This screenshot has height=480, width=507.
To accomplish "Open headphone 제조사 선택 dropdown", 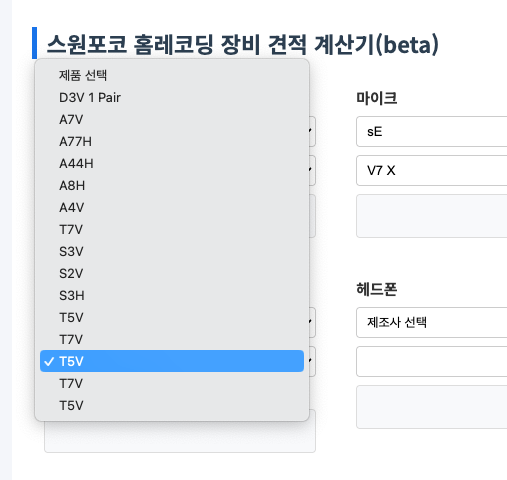I will [431, 322].
